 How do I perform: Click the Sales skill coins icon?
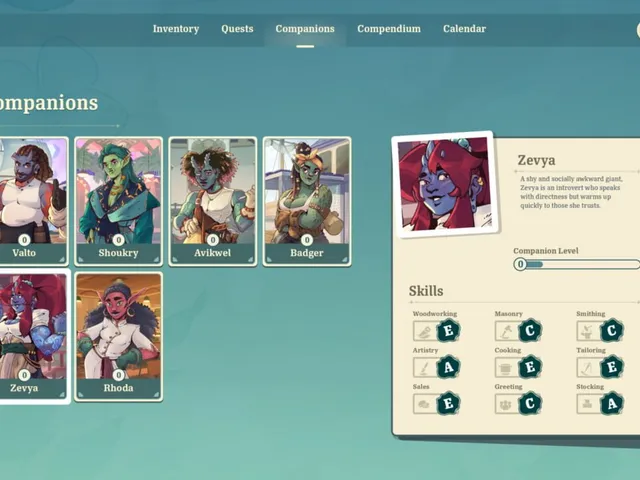pyautogui.click(x=425, y=404)
